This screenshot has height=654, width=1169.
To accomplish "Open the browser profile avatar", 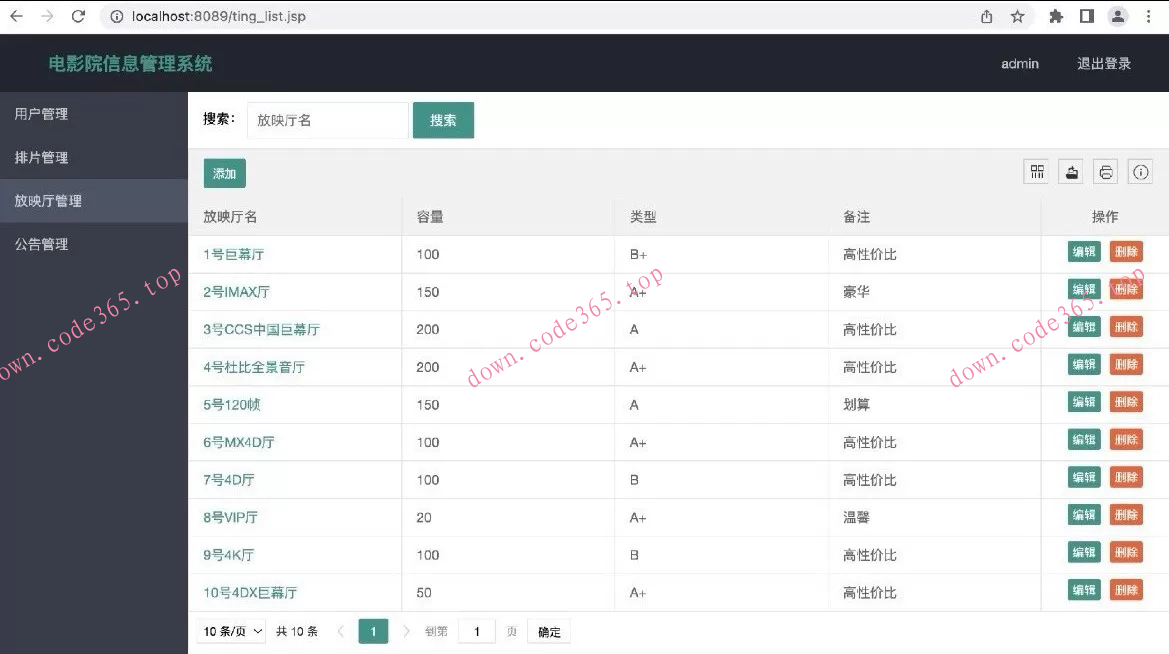I will click(1118, 16).
